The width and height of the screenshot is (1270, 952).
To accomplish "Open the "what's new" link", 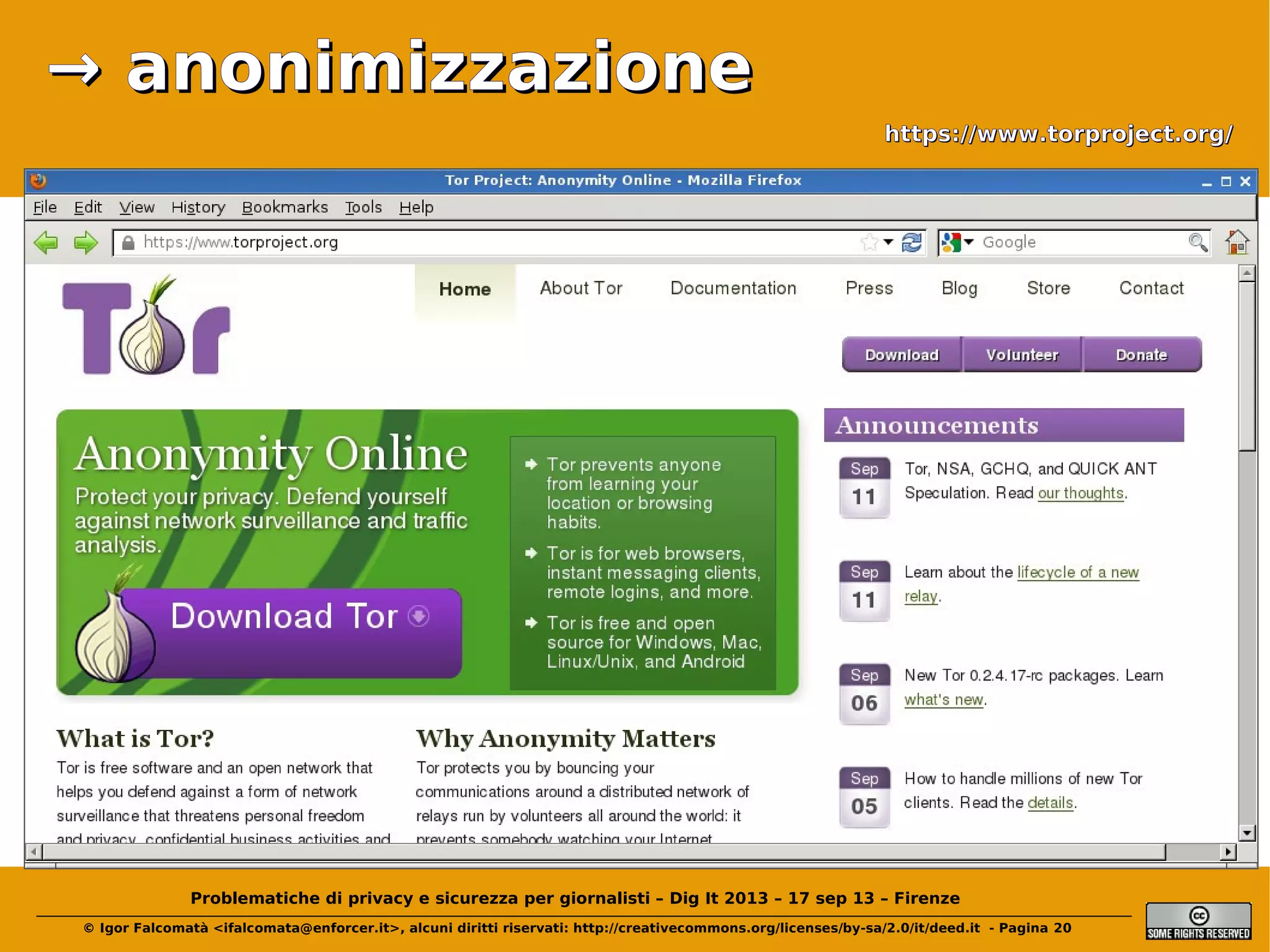I will tap(944, 700).
